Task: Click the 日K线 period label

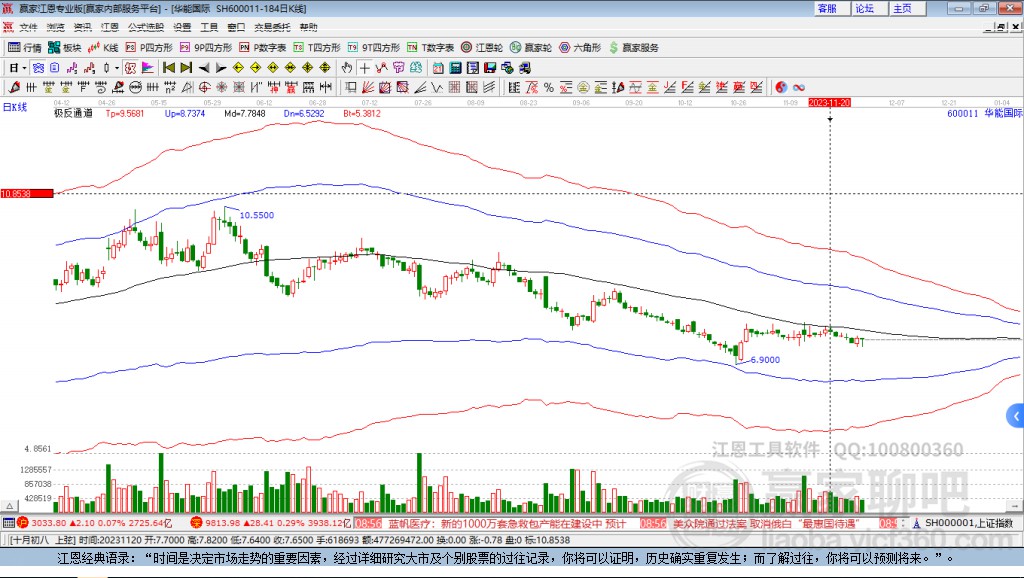Action: coord(15,107)
